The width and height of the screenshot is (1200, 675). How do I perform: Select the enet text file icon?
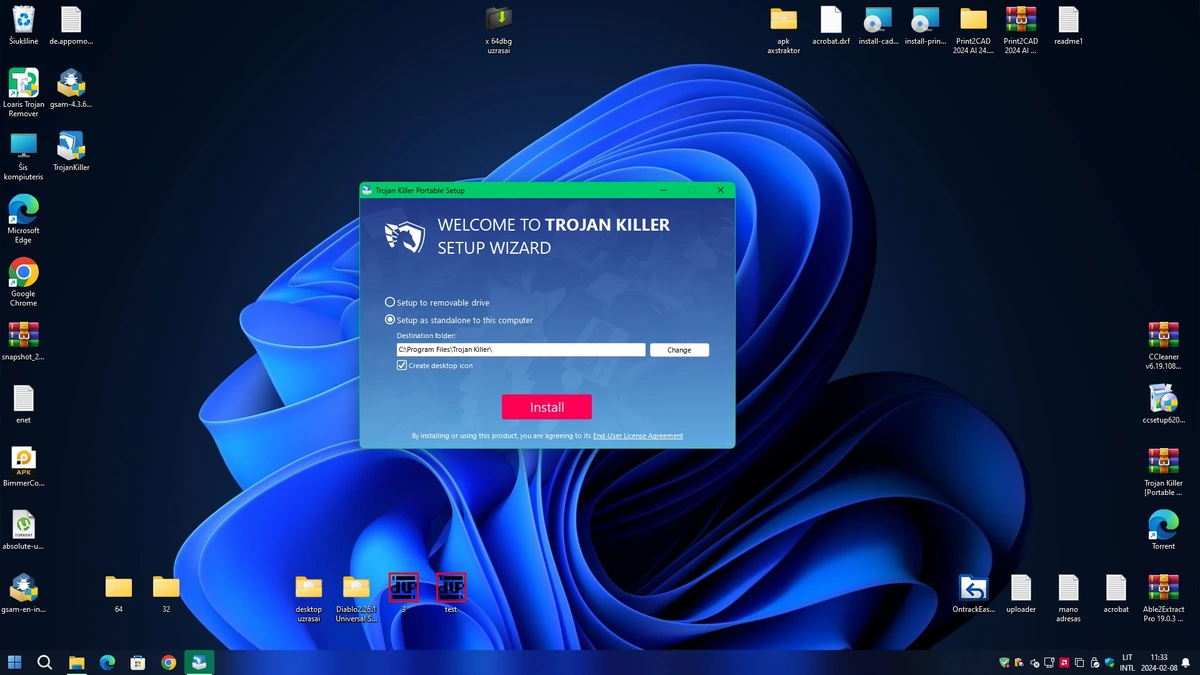(23, 404)
